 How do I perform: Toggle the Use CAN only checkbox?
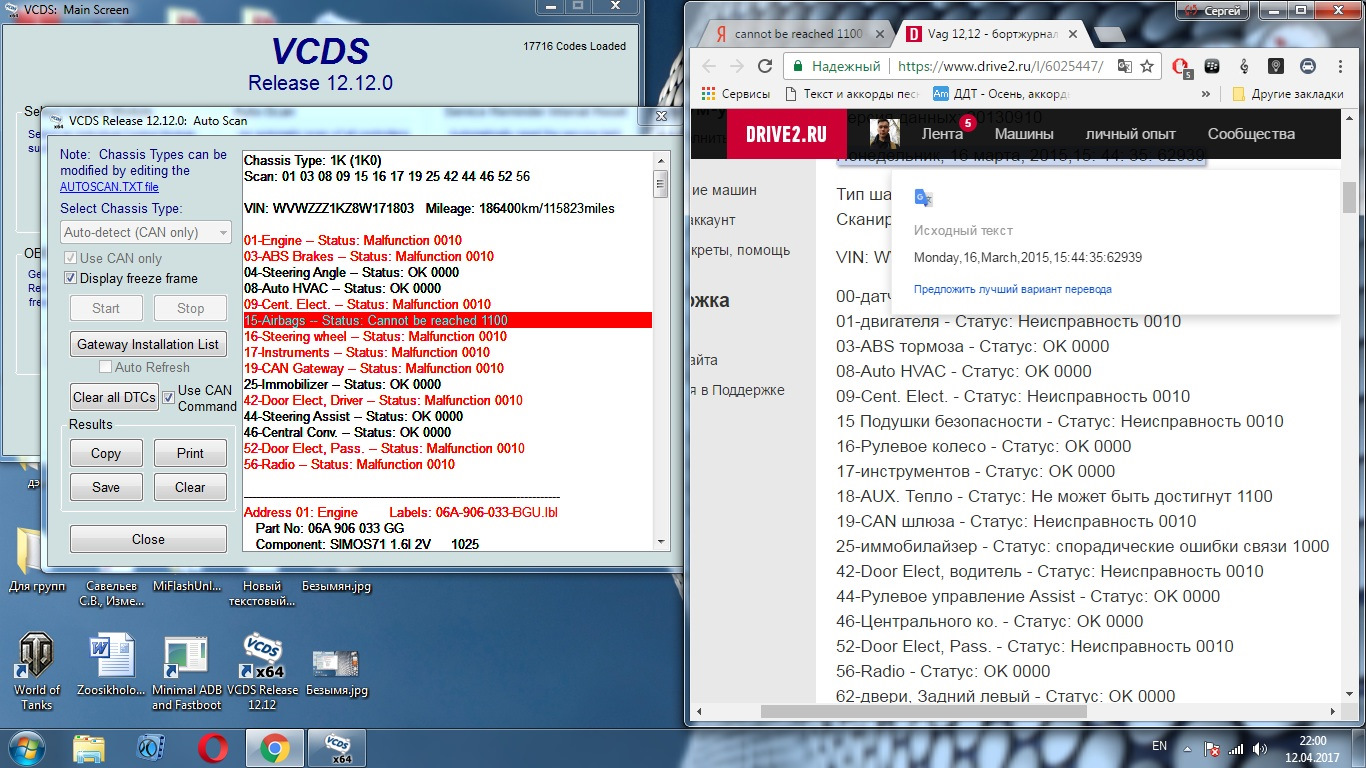71,258
